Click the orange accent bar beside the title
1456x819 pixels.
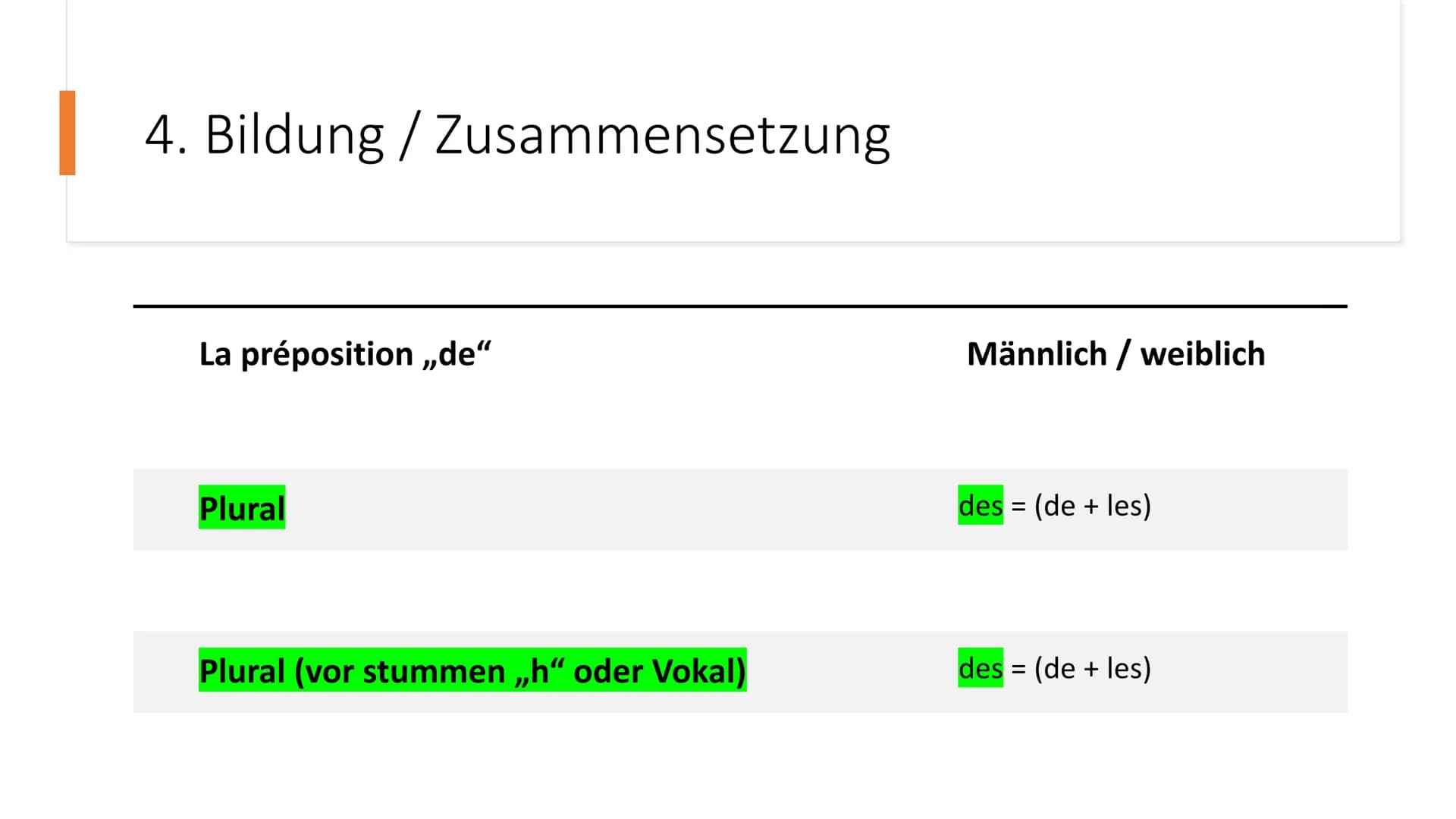tap(67, 133)
